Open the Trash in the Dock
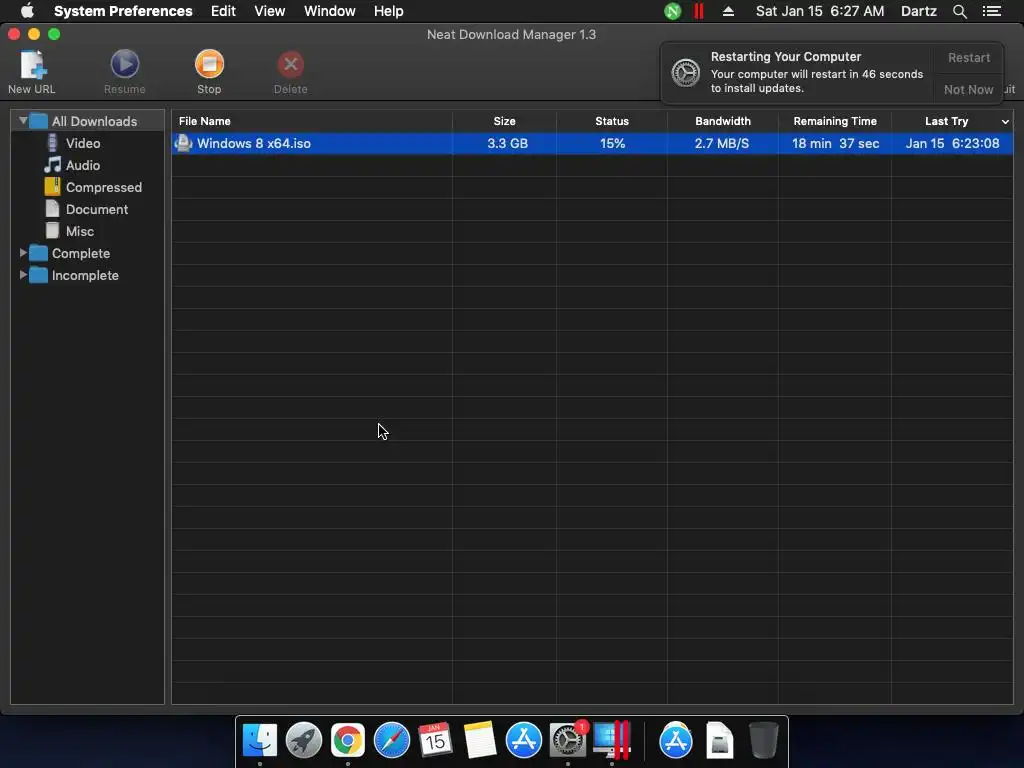The height and width of the screenshot is (768, 1024). 763,741
